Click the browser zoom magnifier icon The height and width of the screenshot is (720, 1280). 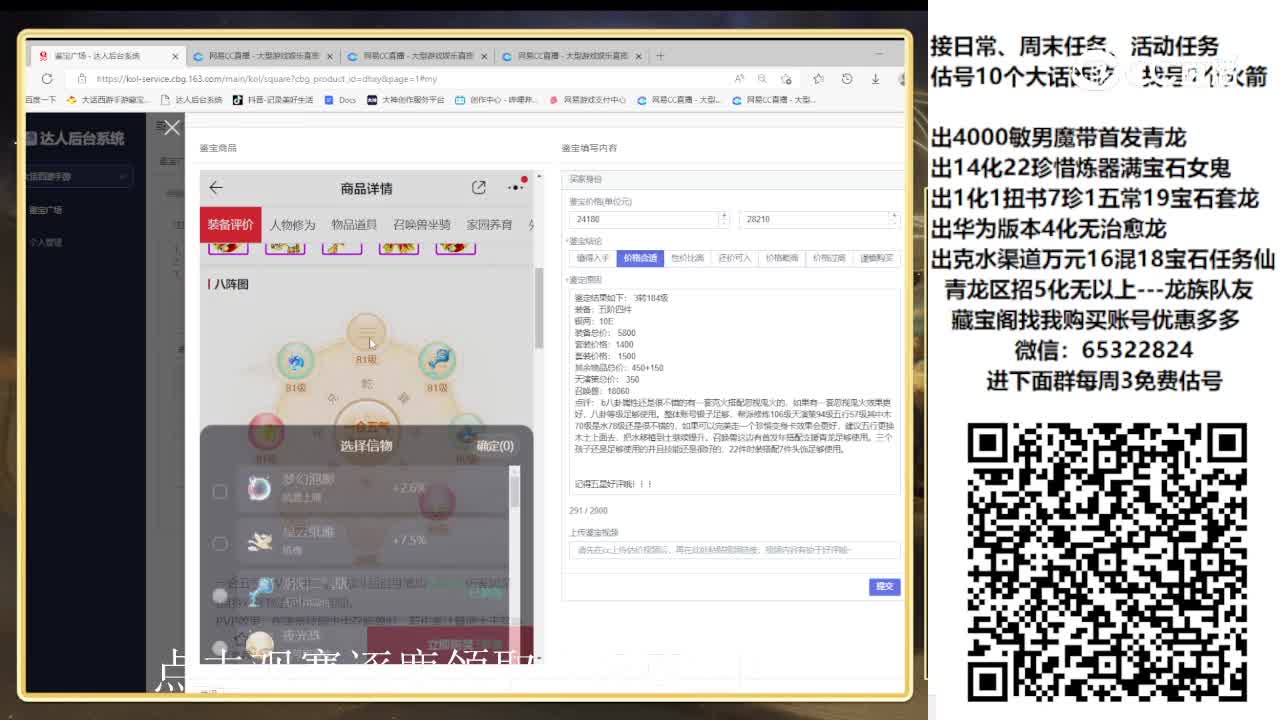click(762, 78)
